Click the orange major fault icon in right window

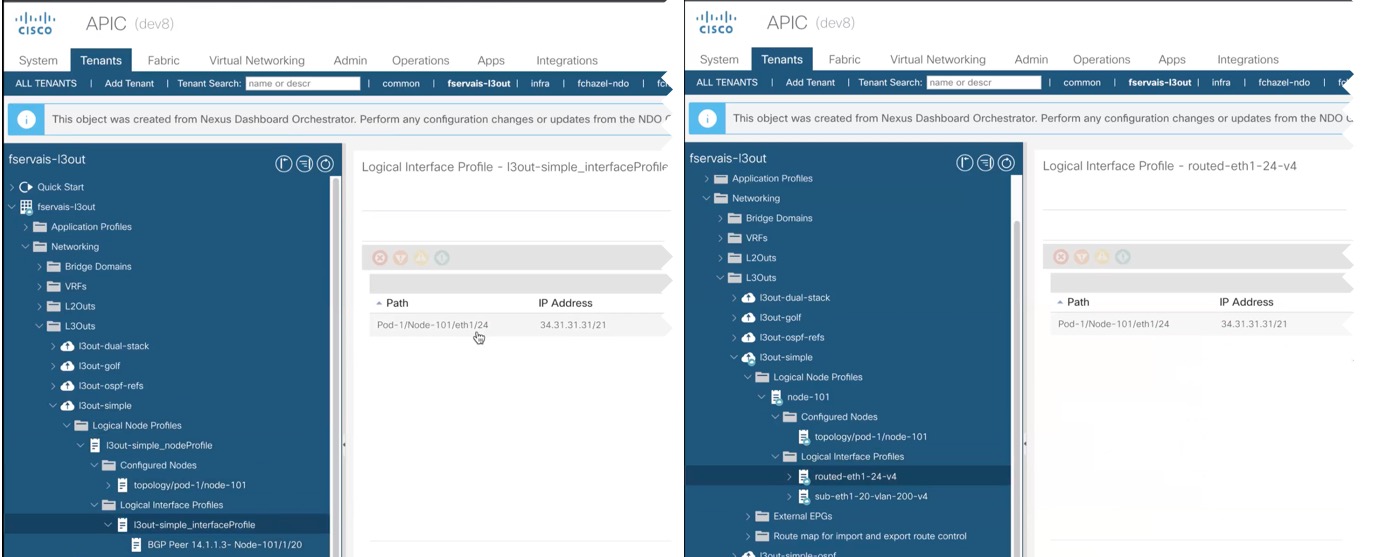1081,257
